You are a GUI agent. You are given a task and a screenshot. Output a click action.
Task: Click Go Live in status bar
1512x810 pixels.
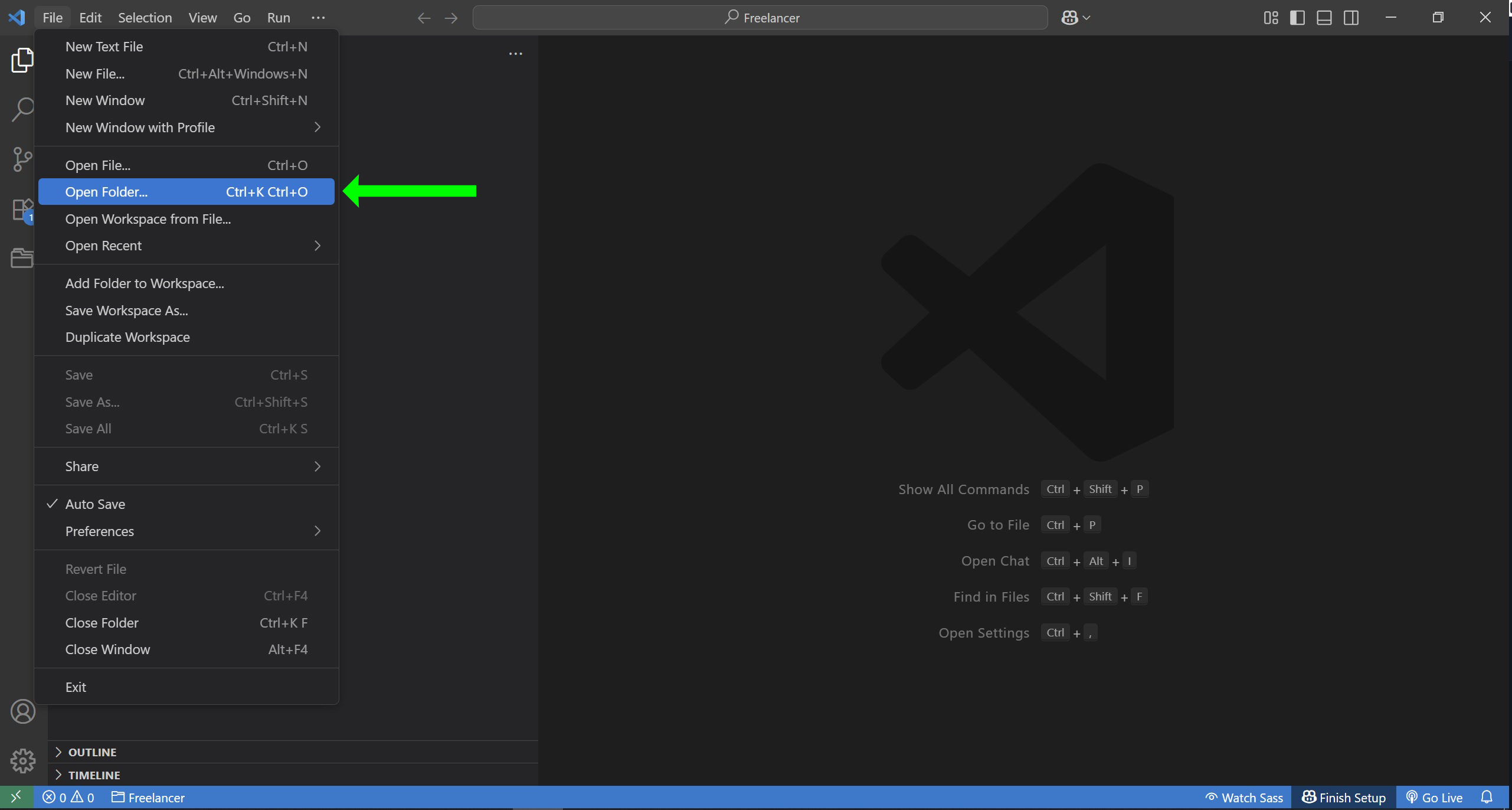(x=1435, y=798)
